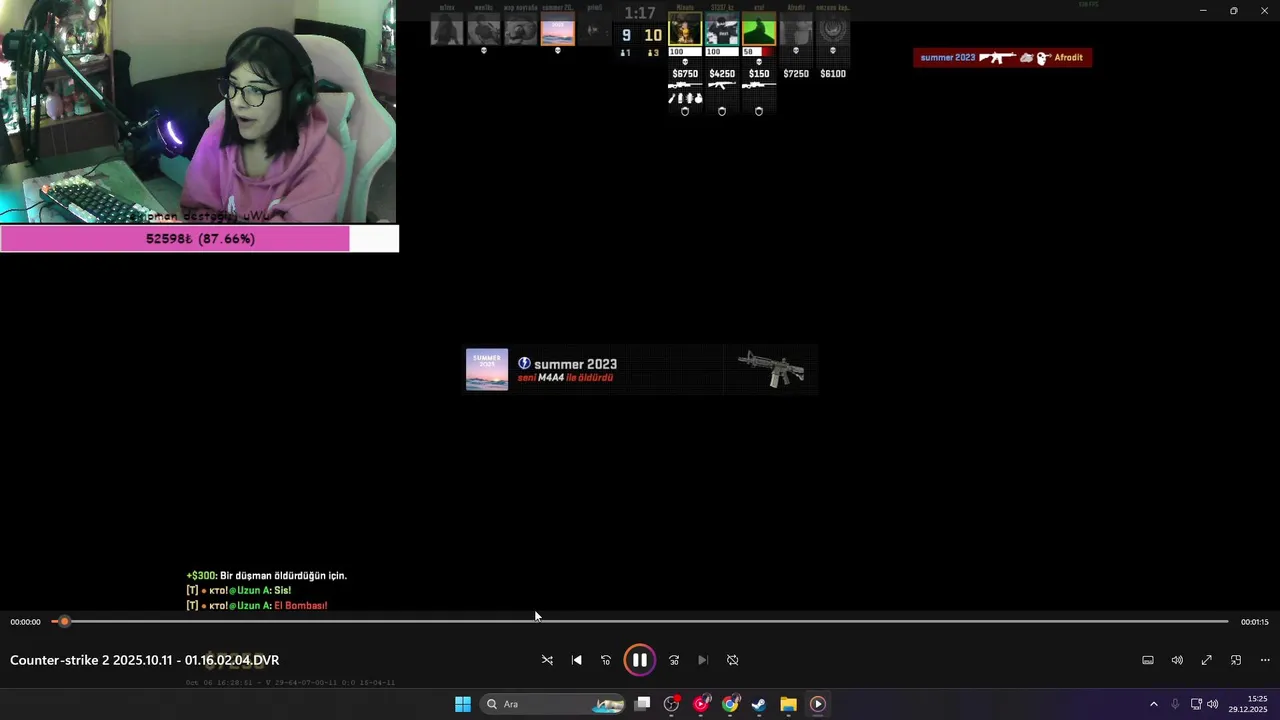The height and width of the screenshot is (720, 1280).
Task: Open Google Chrome from taskbar
Action: pos(730,704)
